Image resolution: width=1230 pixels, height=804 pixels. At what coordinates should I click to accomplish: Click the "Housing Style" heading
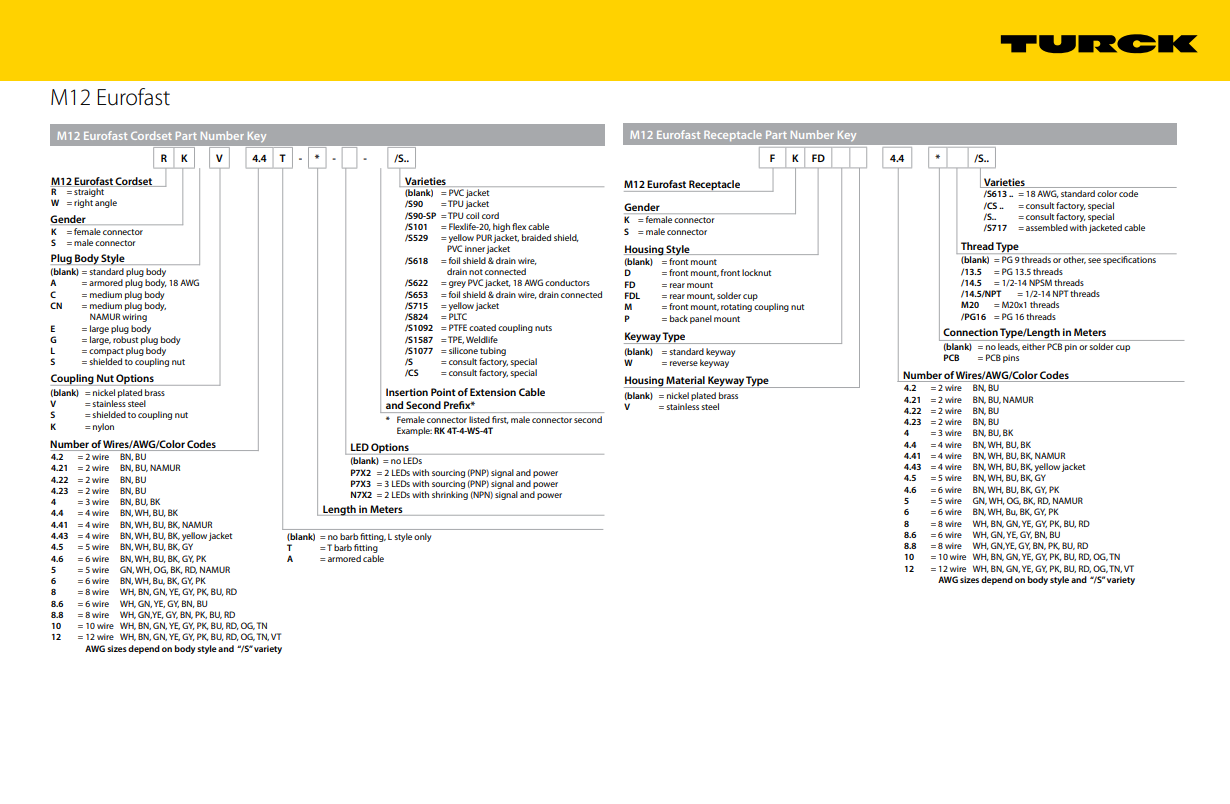tap(657, 249)
